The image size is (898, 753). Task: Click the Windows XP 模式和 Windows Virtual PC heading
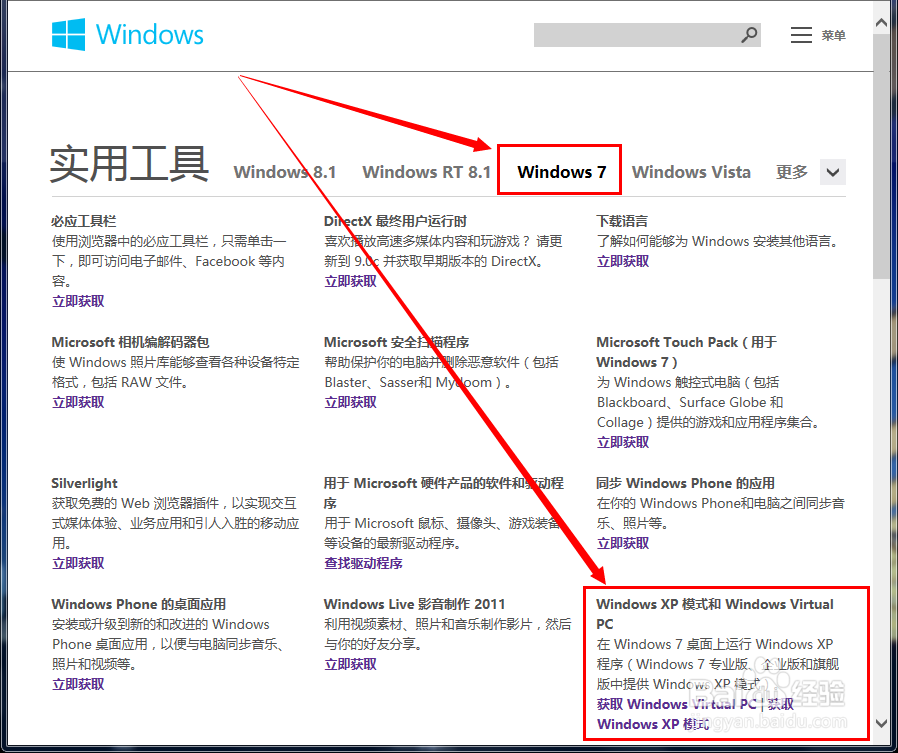click(x=715, y=614)
